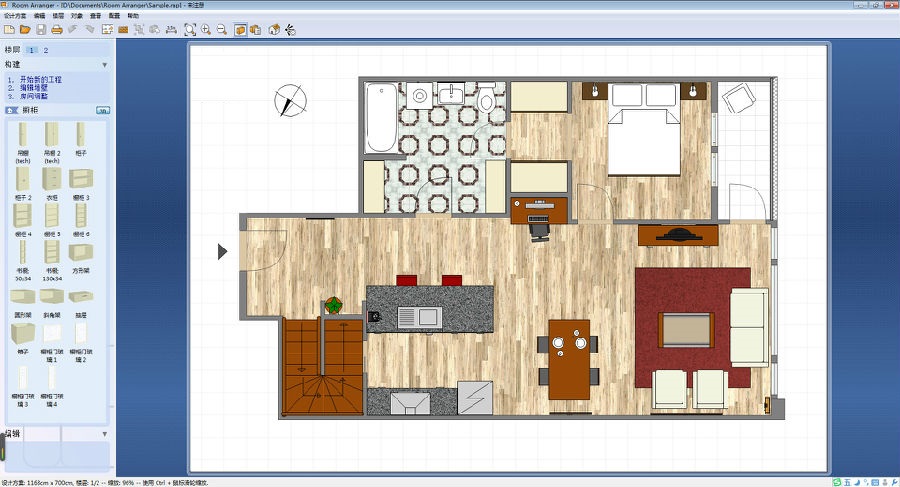
Task: Click the object list boxes icon
Action: click(x=255, y=29)
